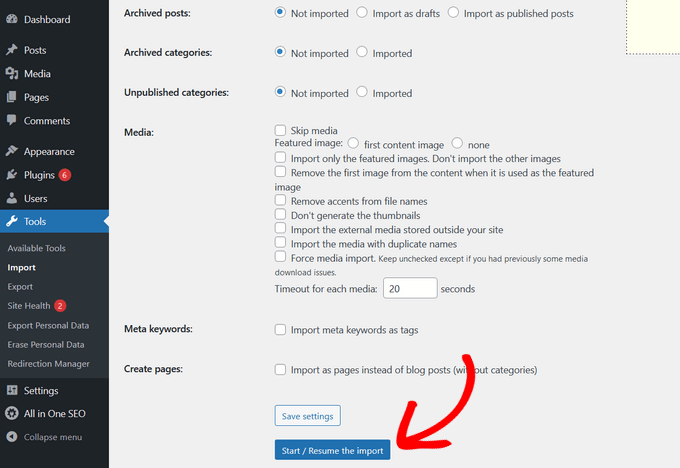This screenshot has height=468, width=680.
Task: Click the Comments bubble icon
Action: tap(12, 121)
